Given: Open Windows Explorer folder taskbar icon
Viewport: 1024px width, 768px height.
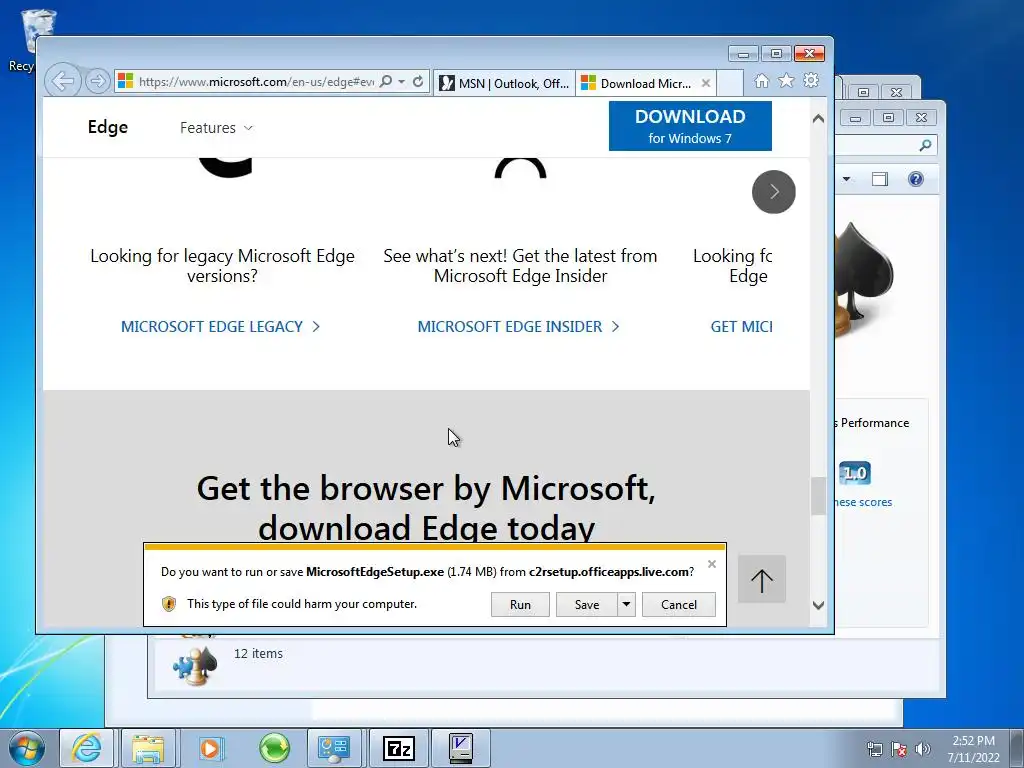Looking at the screenshot, I should click(148, 748).
